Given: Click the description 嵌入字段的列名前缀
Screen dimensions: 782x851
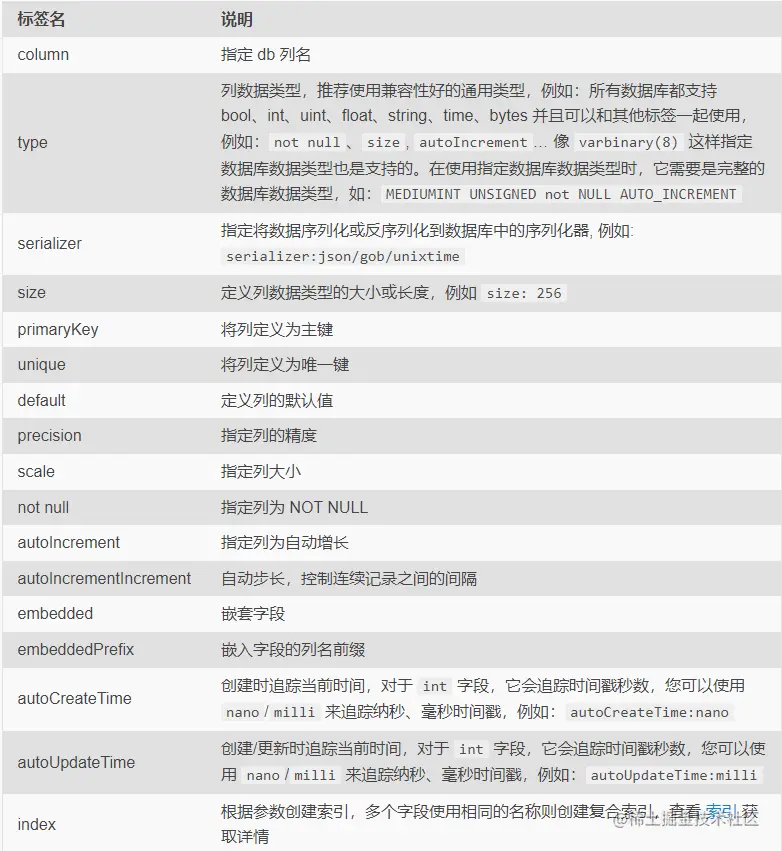Looking at the screenshot, I should [293, 649].
